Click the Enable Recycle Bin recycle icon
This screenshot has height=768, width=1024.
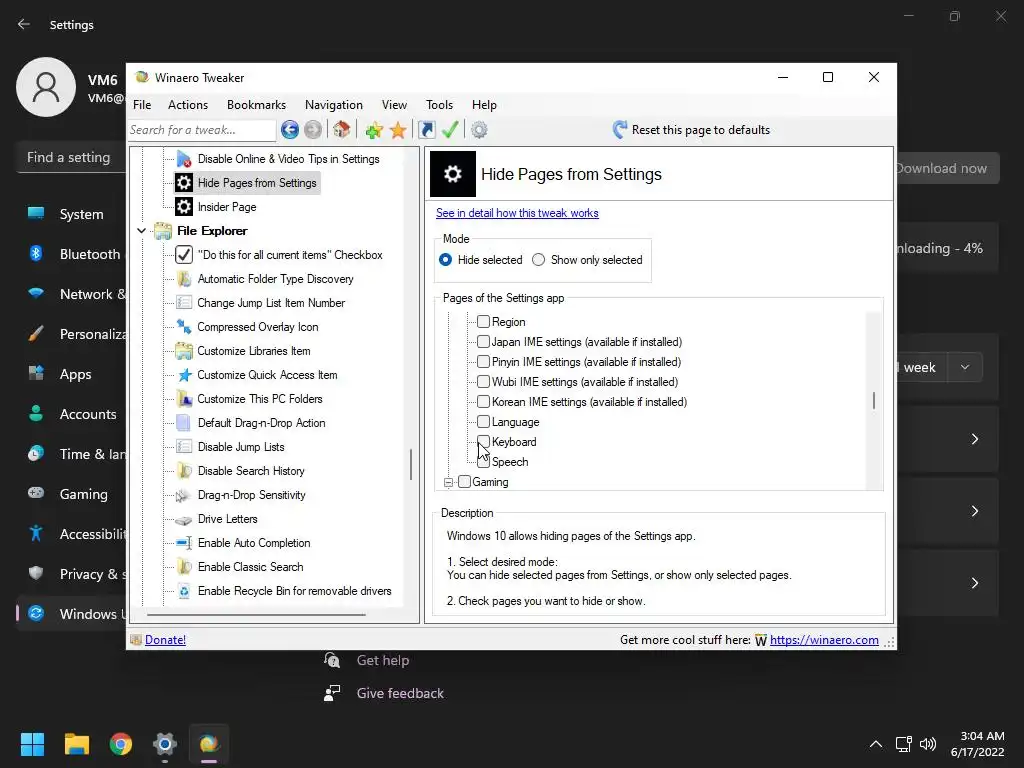184,591
